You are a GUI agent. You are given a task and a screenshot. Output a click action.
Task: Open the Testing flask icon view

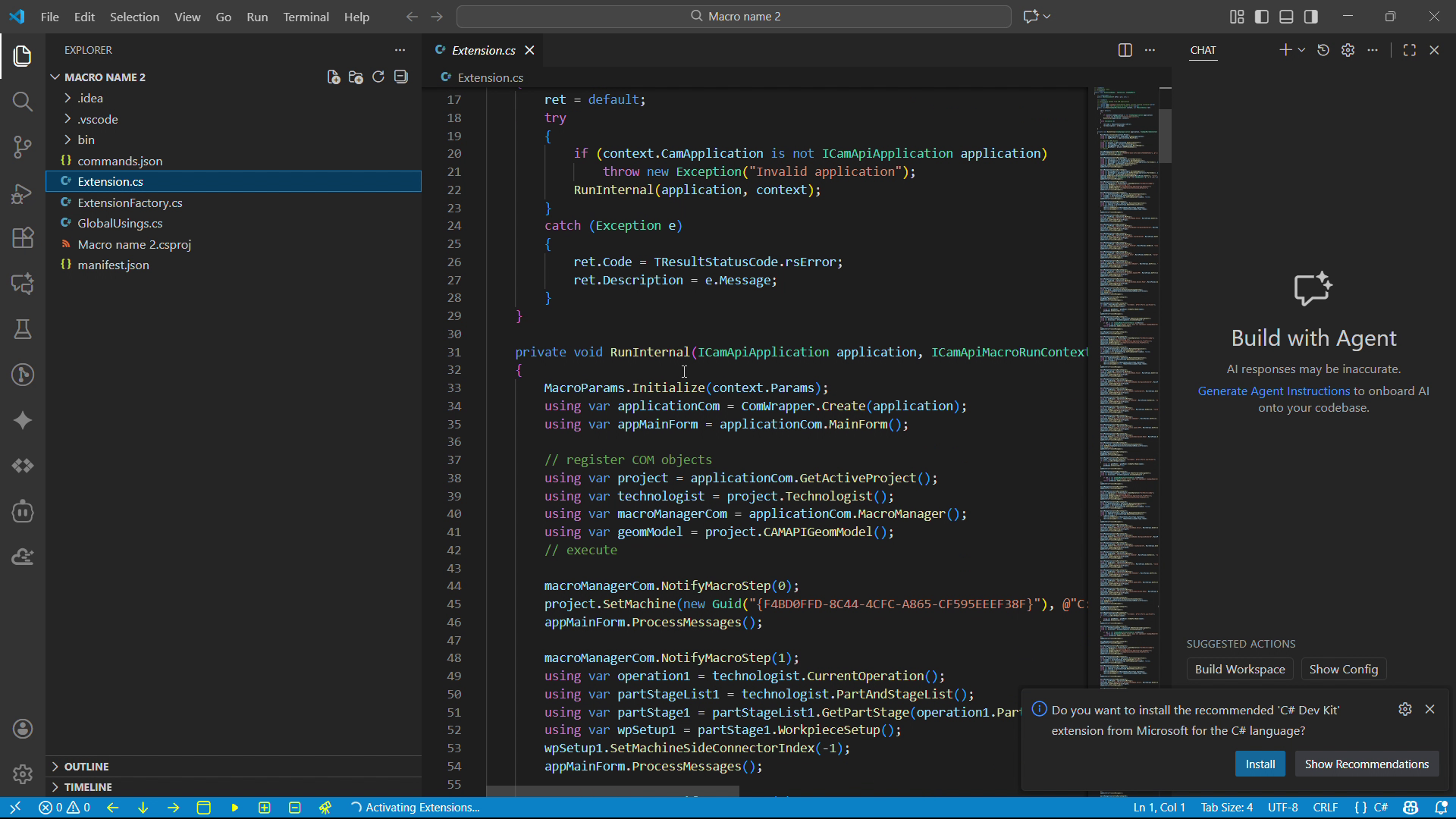coord(23,329)
